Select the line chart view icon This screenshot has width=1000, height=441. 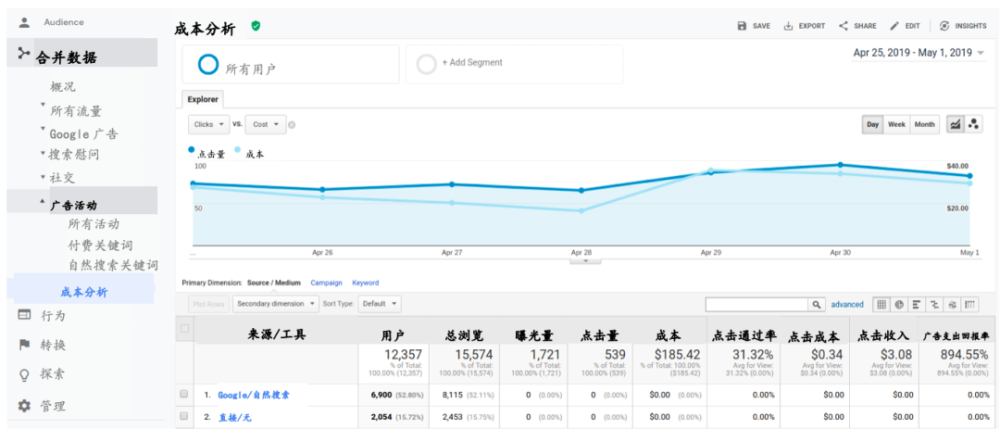pos(955,124)
